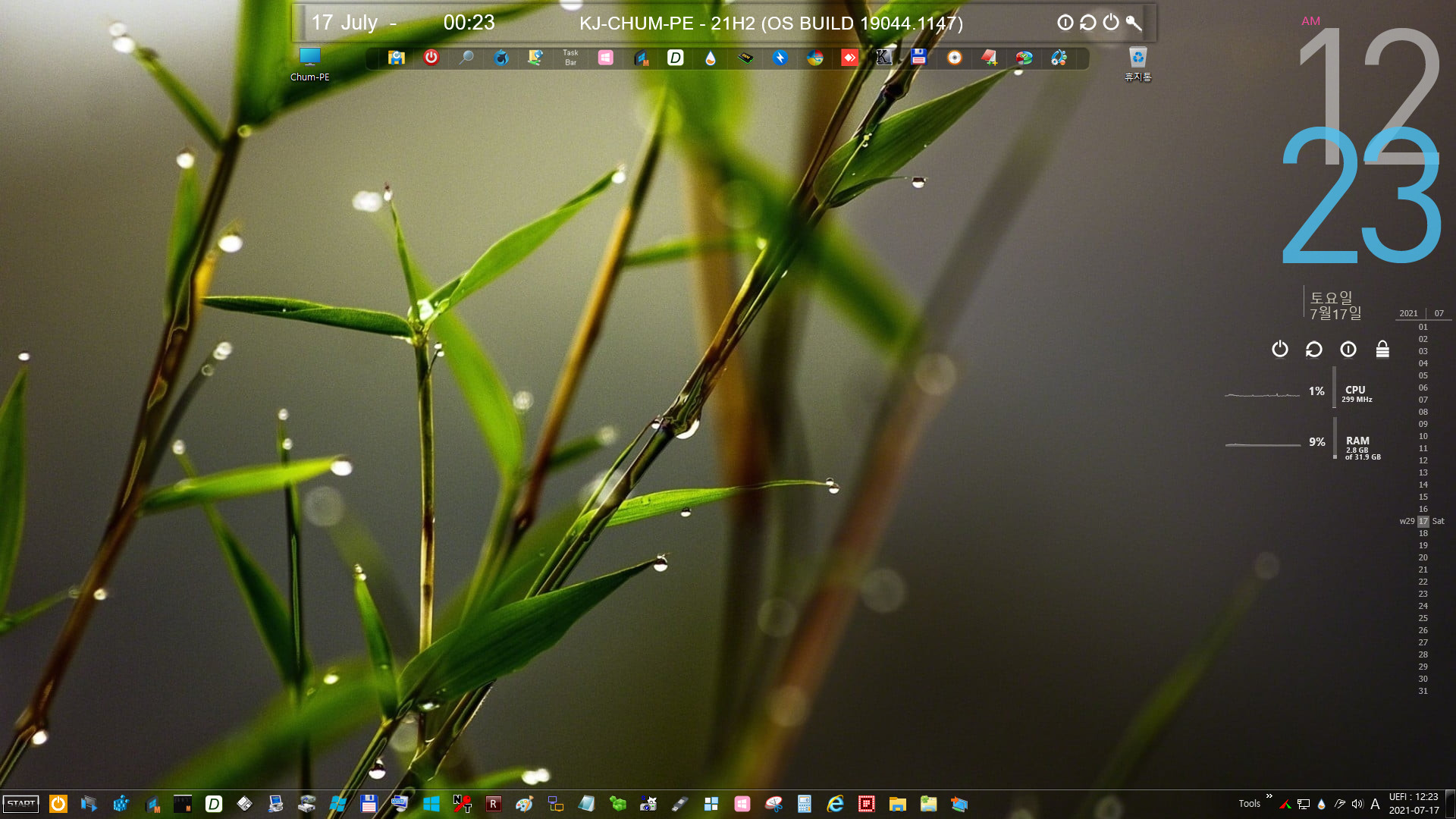This screenshot has height=819, width=1456.
Task: Open the taskbar clock showing 2021-07-17
Action: [x=1414, y=804]
